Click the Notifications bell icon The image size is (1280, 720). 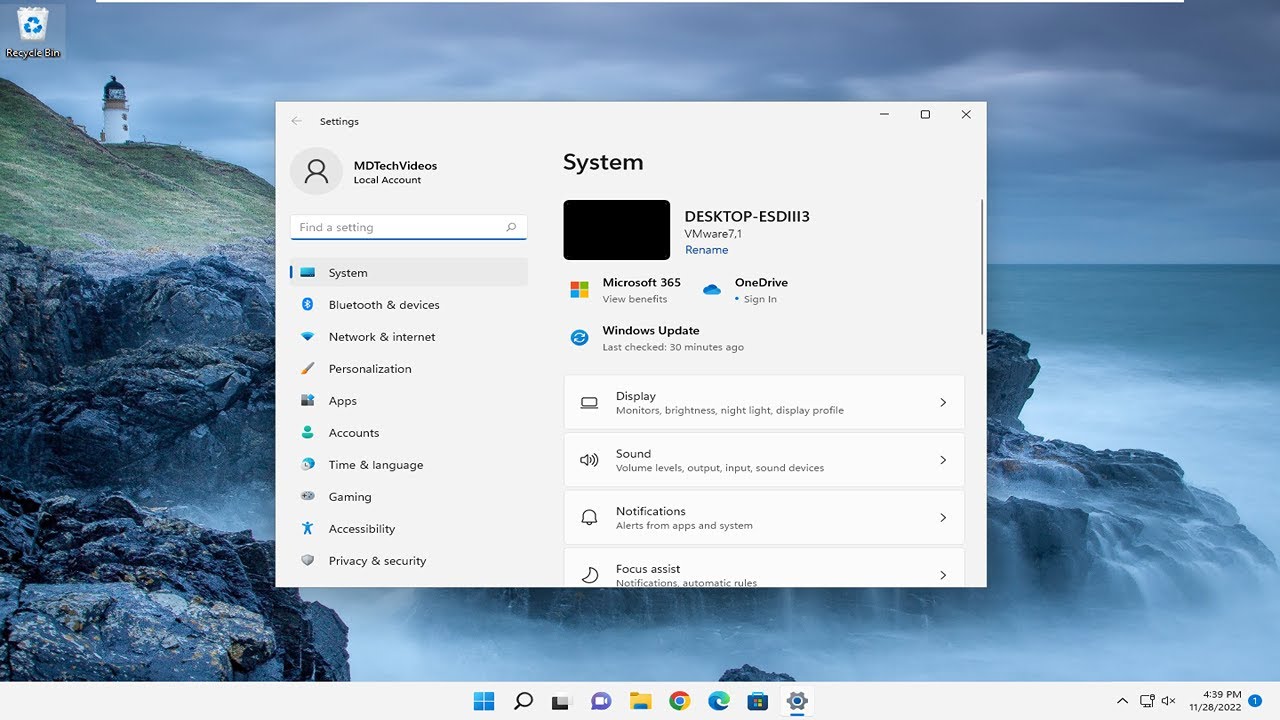[x=589, y=518]
